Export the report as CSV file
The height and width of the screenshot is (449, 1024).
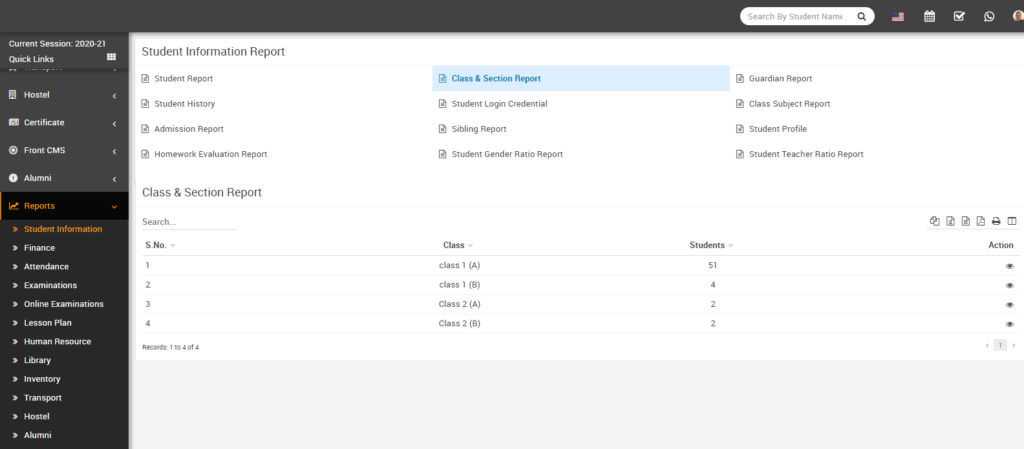click(965, 221)
